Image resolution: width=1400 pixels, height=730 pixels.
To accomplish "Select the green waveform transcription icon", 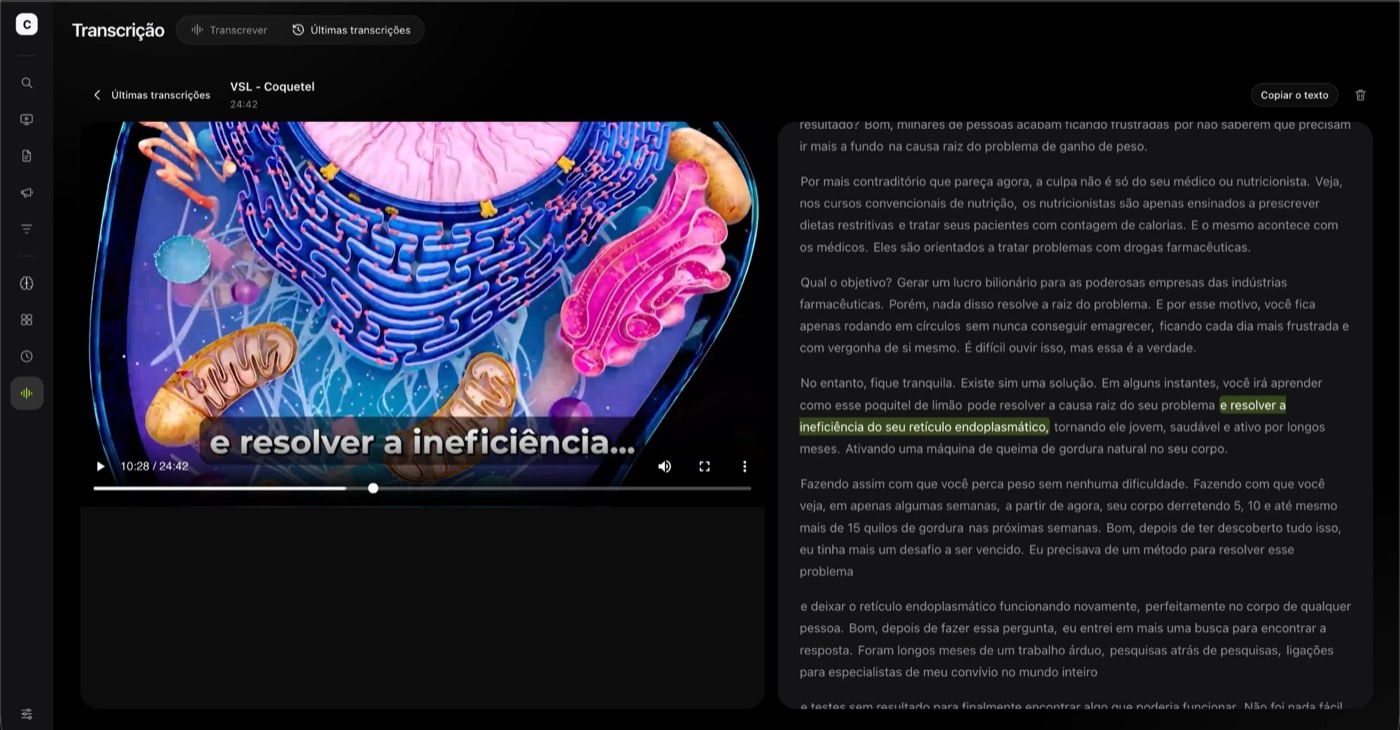I will click(x=27, y=393).
